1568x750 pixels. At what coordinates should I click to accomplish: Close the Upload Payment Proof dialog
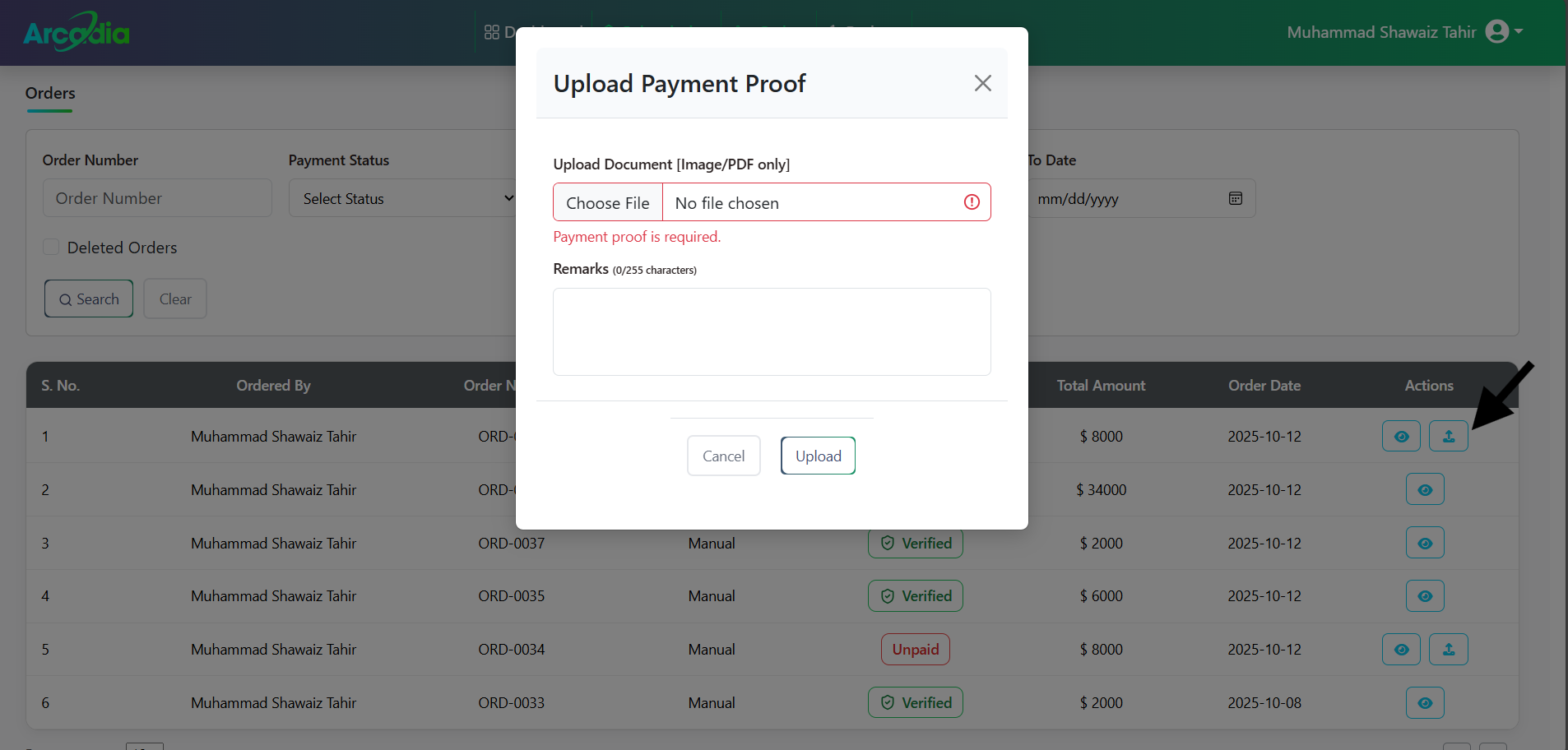982,83
